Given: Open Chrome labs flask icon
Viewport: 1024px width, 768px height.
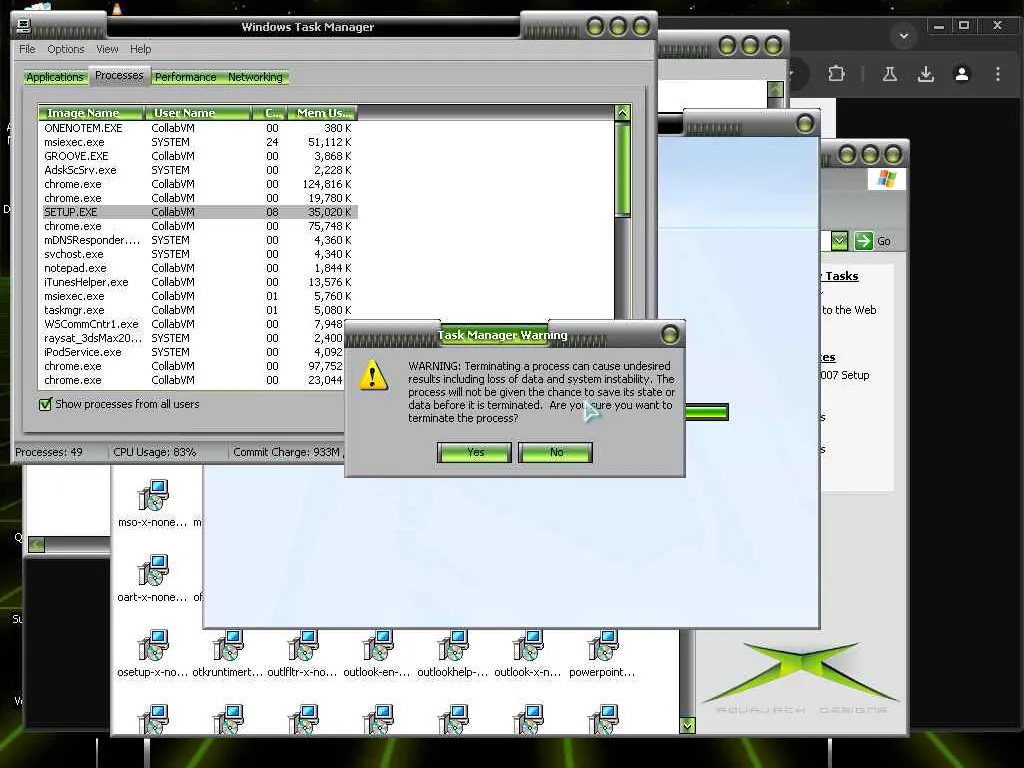Looking at the screenshot, I should pos(889,74).
